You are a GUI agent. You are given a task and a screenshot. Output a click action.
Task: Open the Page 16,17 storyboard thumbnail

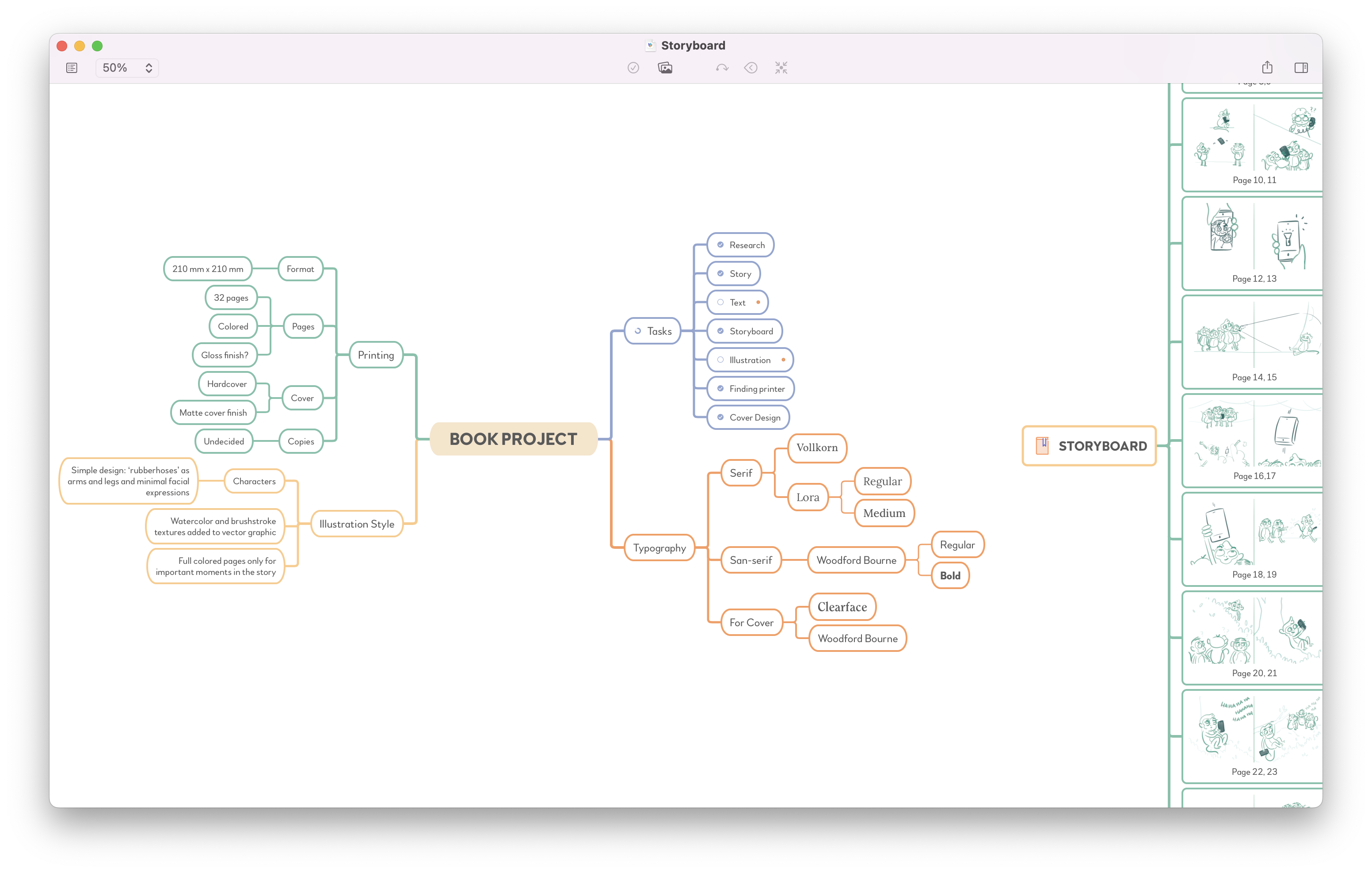1253,441
